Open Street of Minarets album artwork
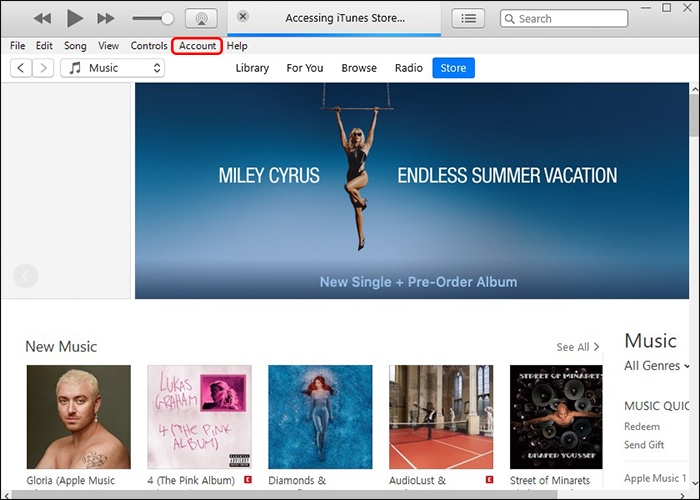The height and width of the screenshot is (500, 700). pos(556,417)
